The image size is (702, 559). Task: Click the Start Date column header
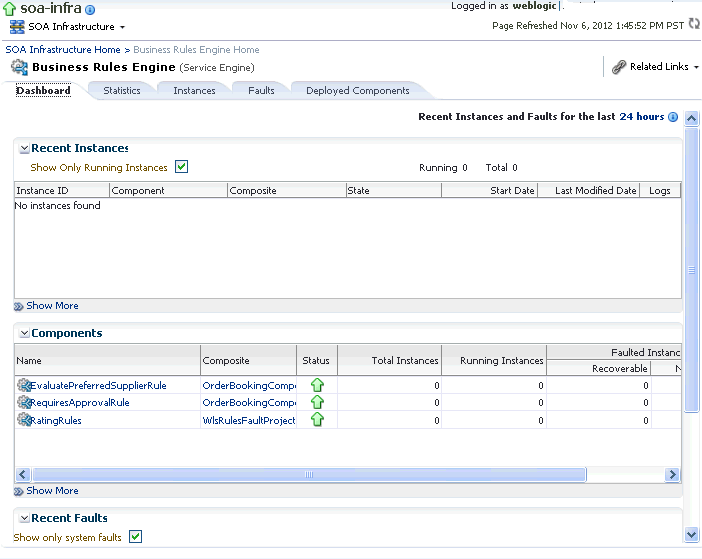[x=489, y=190]
